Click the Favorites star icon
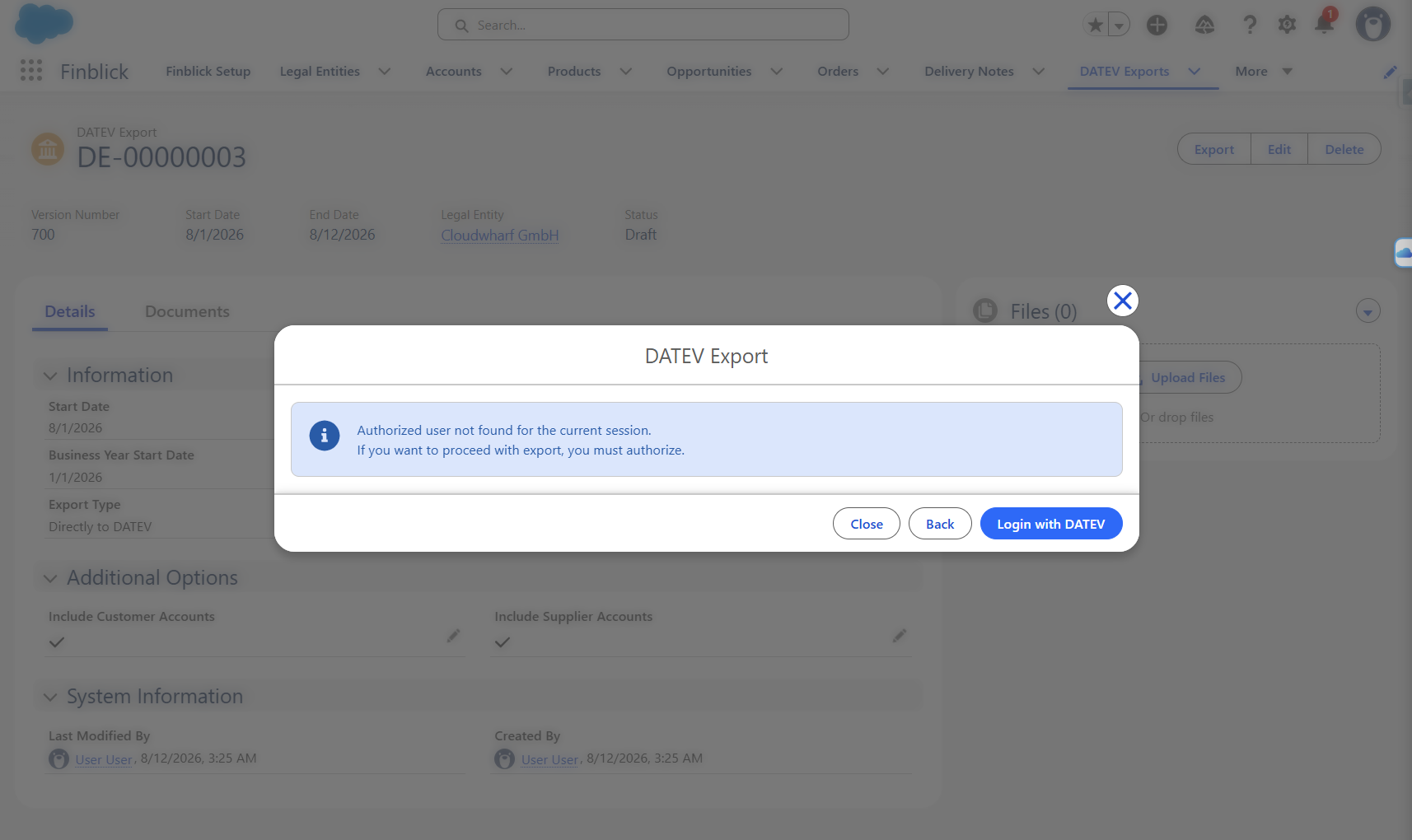 coord(1096,25)
